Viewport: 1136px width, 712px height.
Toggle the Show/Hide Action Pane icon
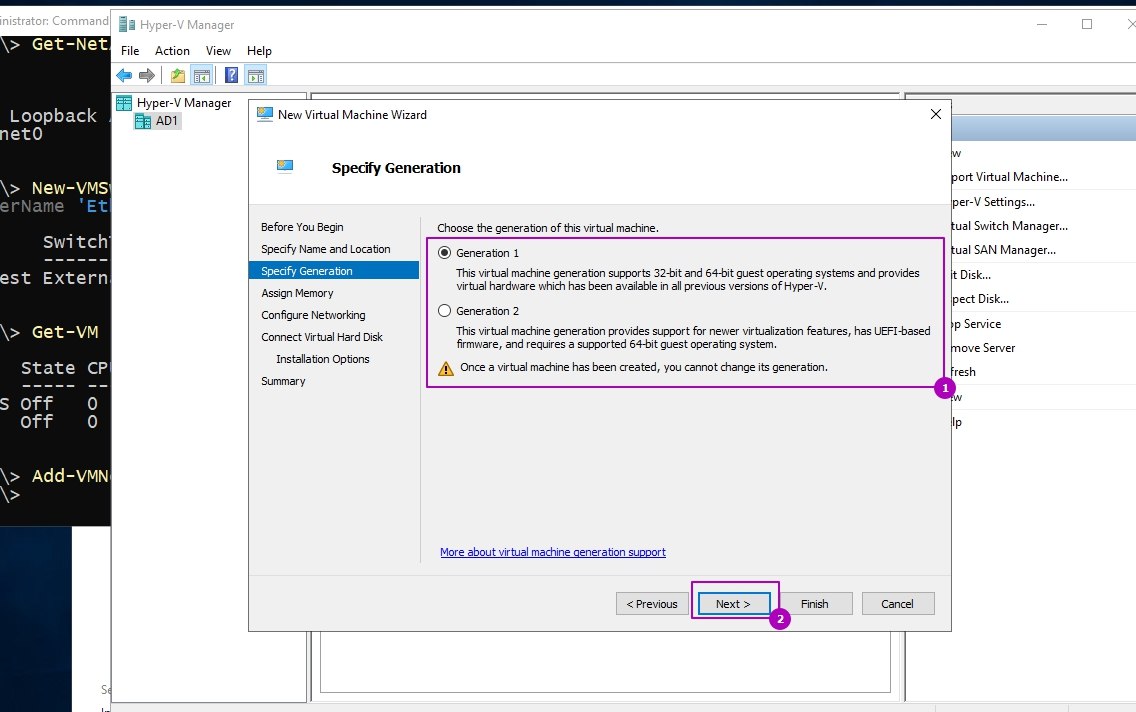click(x=256, y=75)
